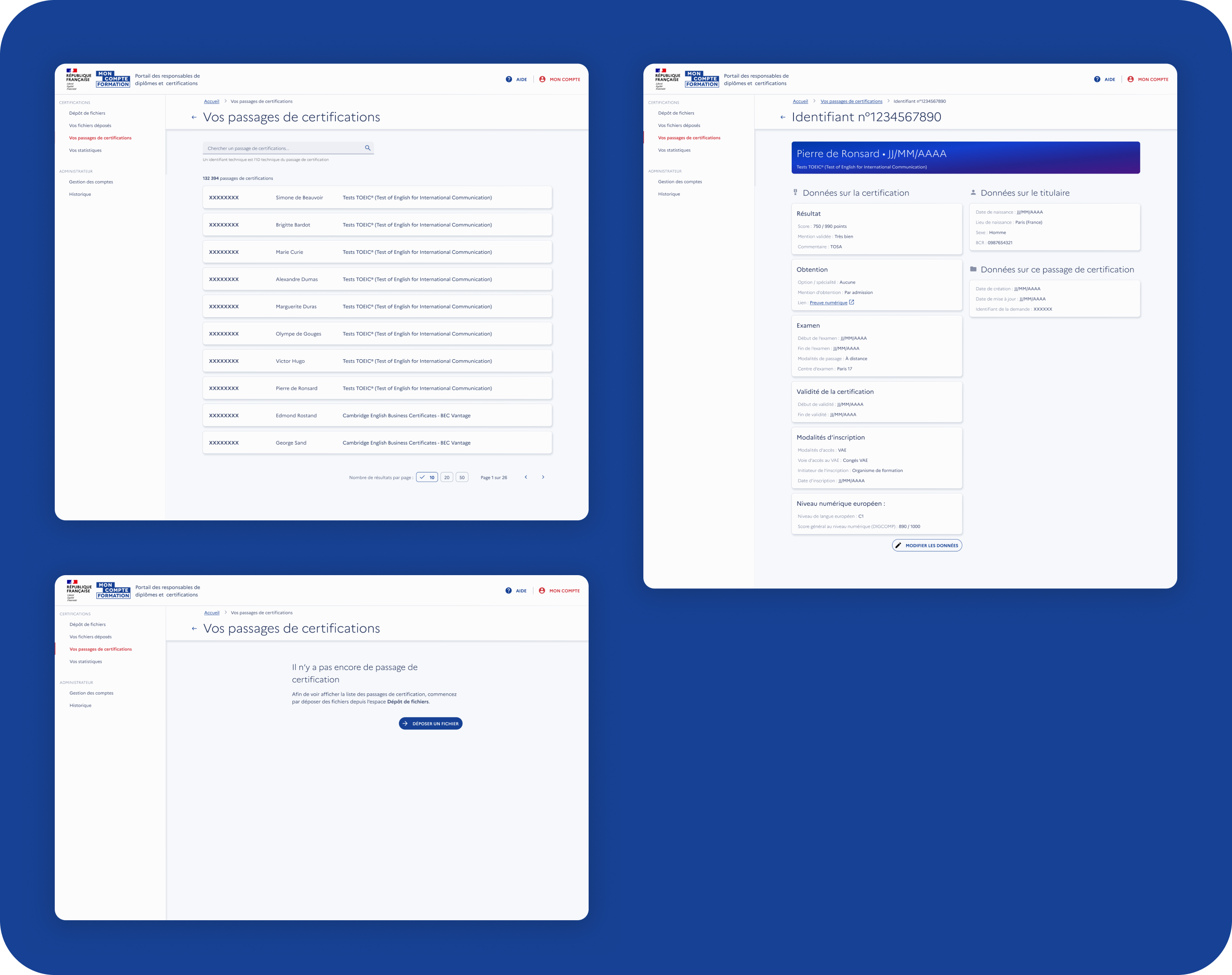Click the search magnifier icon in the search bar
The image size is (1232, 975).
(367, 147)
